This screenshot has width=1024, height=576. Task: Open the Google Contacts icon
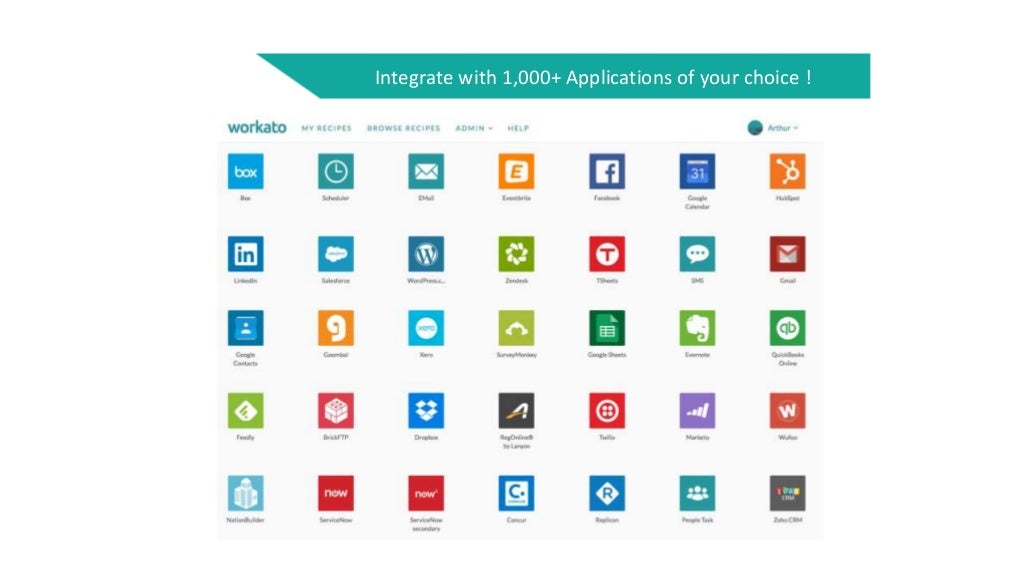246,328
